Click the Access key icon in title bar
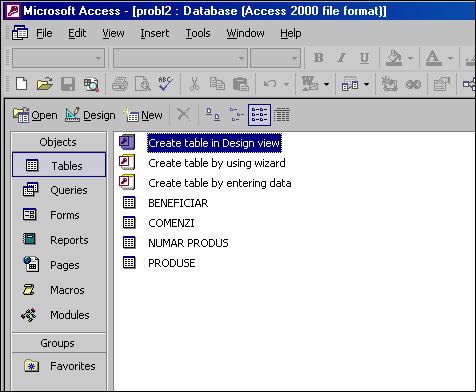476x392 pixels. 14,11
